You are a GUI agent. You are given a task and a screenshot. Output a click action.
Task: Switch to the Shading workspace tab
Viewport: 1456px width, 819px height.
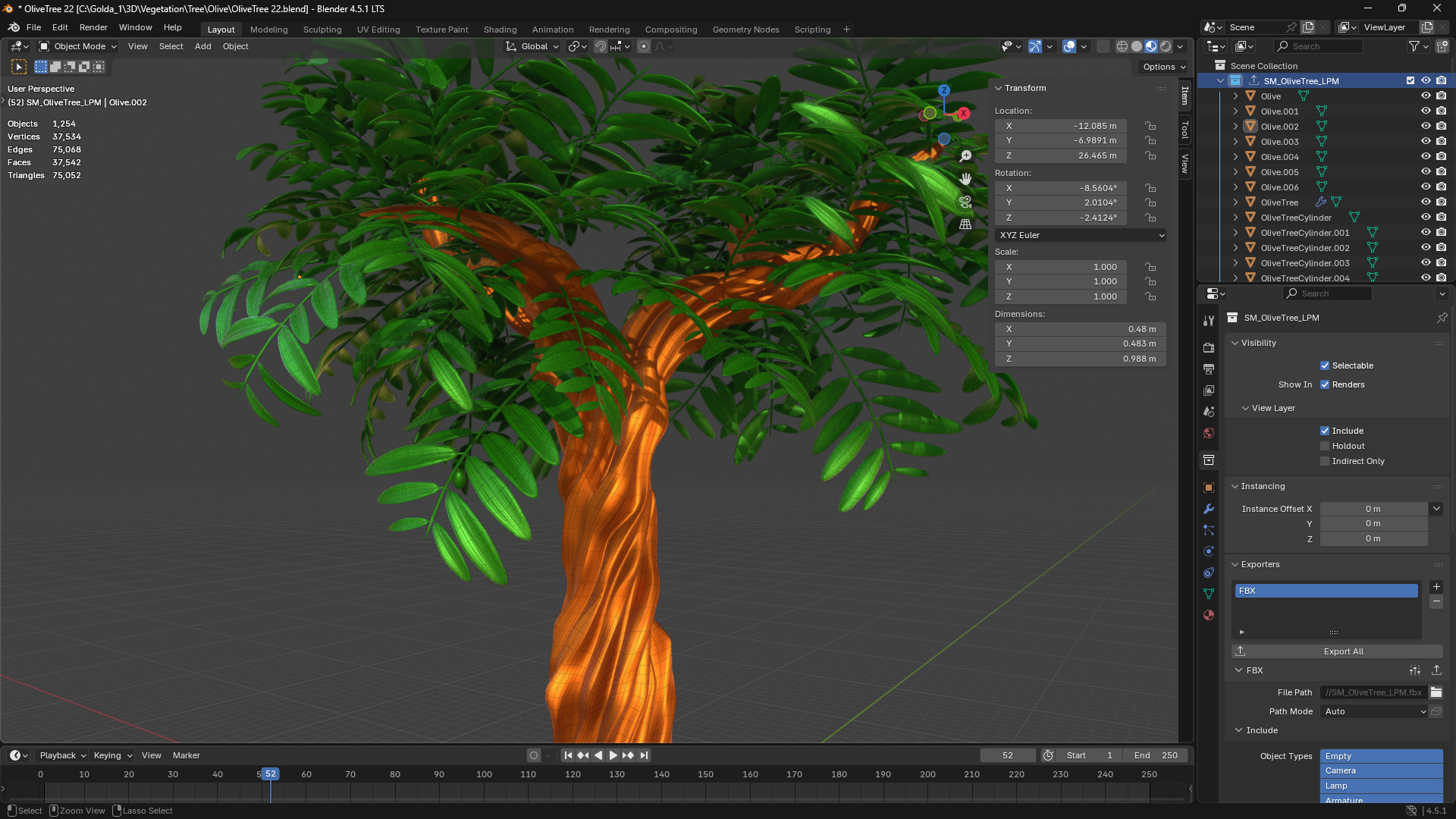[500, 30]
